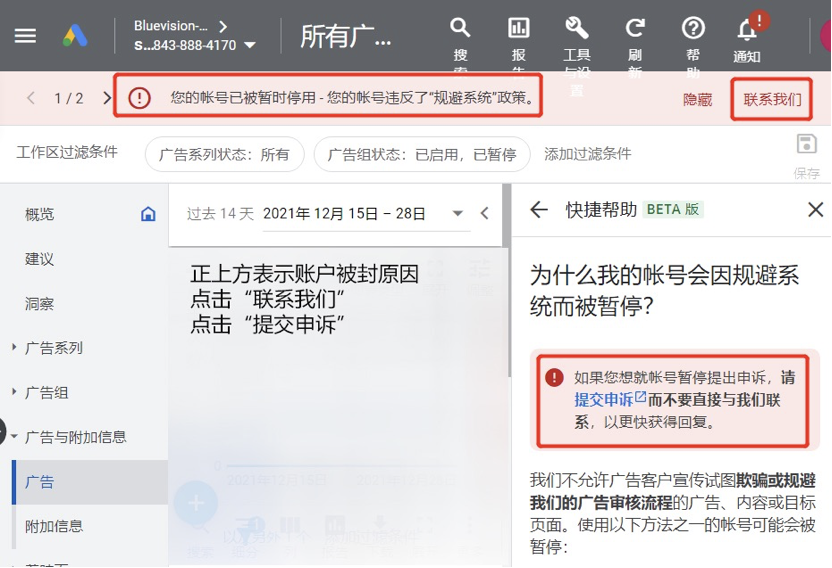The width and height of the screenshot is (832, 568).
Task: Select the 洞察 navigation item
Action: click(40, 303)
